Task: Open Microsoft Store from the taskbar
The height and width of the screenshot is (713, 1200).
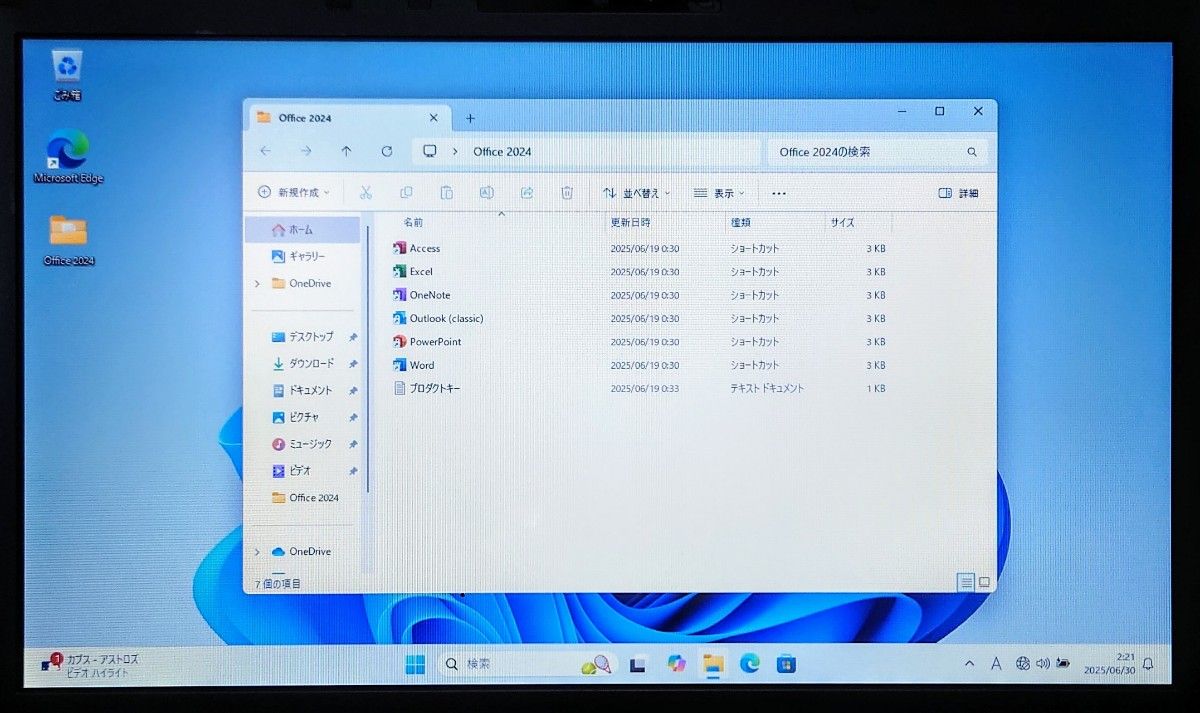Action: tap(787, 663)
